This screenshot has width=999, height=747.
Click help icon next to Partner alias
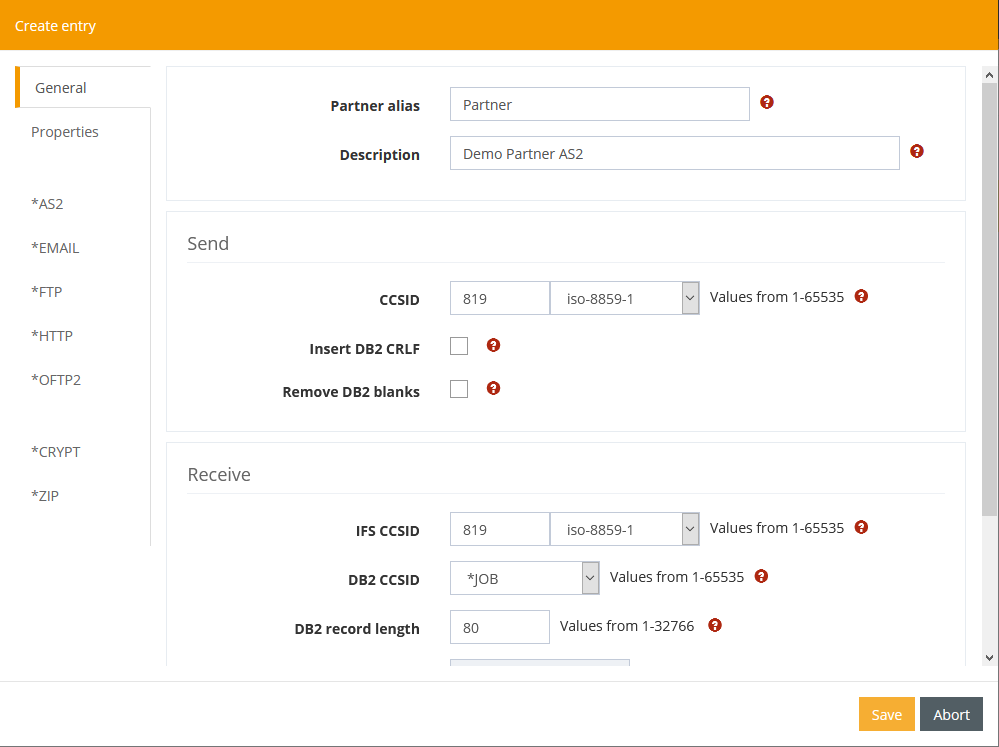767,102
